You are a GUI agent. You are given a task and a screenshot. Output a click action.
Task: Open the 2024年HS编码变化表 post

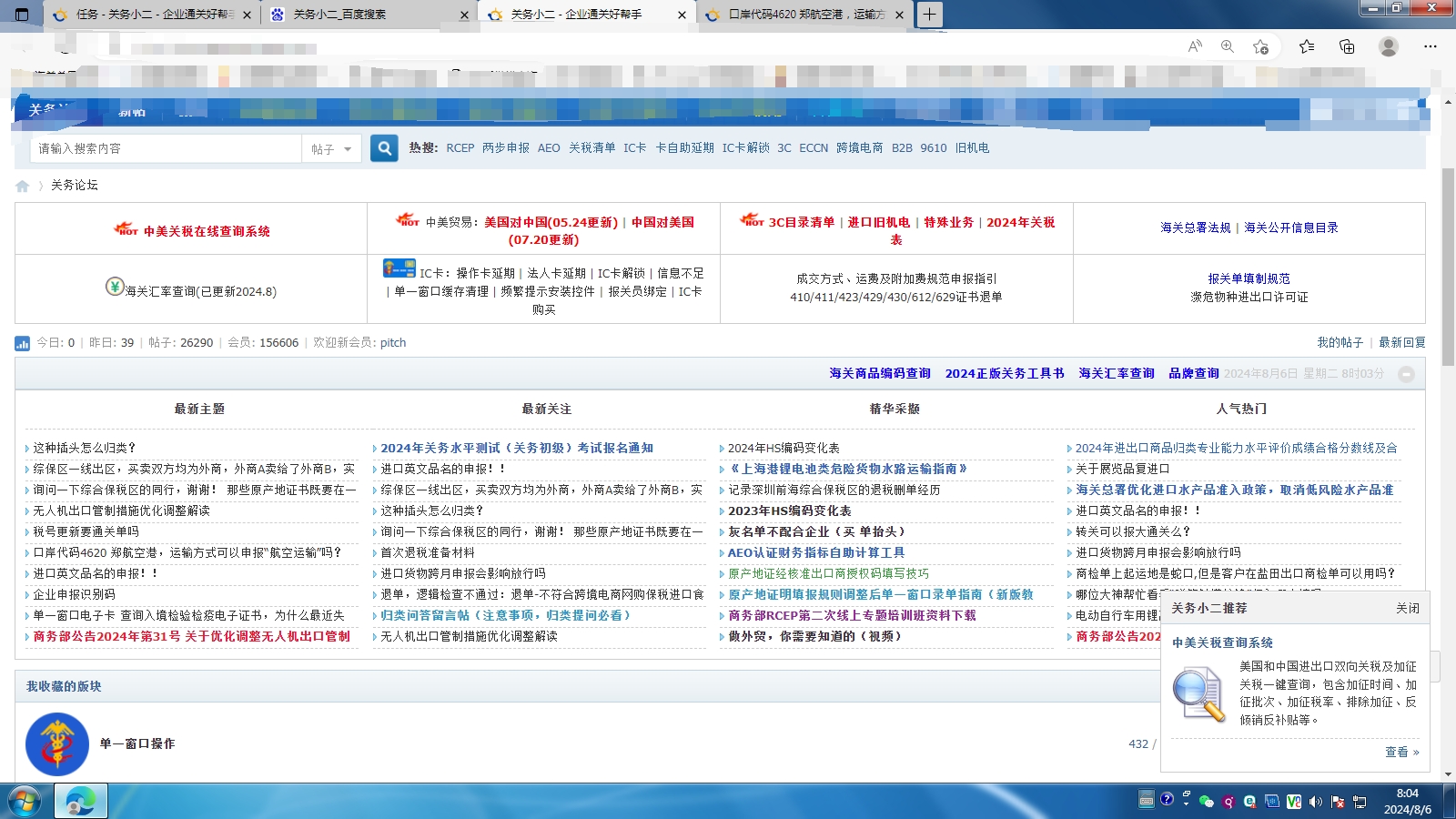(x=784, y=449)
